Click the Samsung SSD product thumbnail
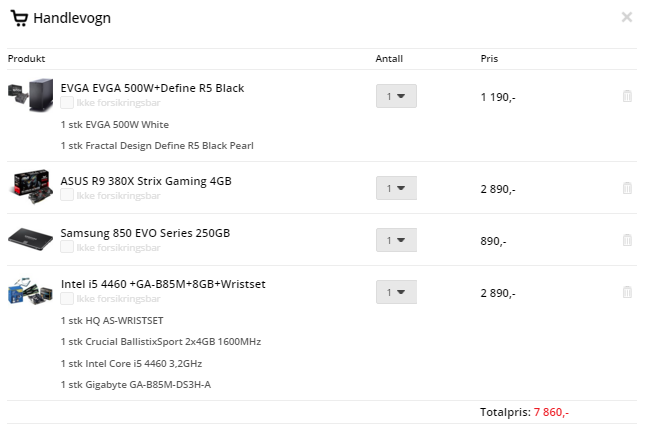647x435 pixels. click(31, 239)
